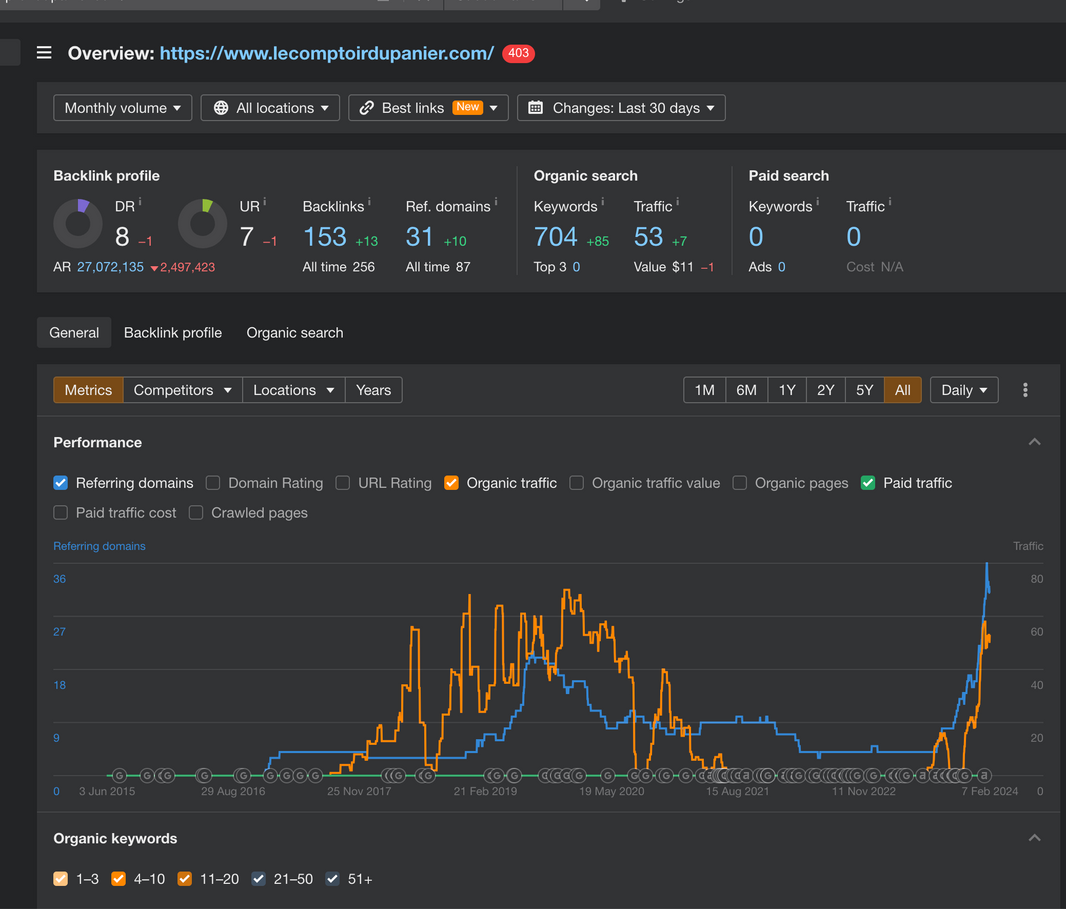The image size is (1066, 909).
Task: Click the calendar icon in Changes filter
Action: [x=536, y=108]
